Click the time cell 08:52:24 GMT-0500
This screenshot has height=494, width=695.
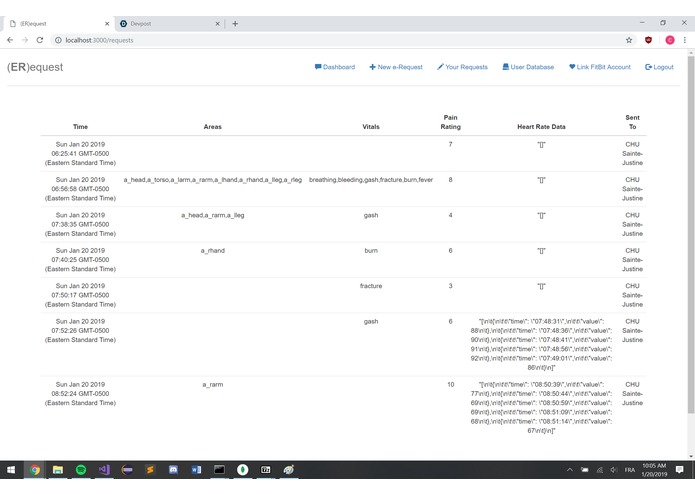click(80, 393)
